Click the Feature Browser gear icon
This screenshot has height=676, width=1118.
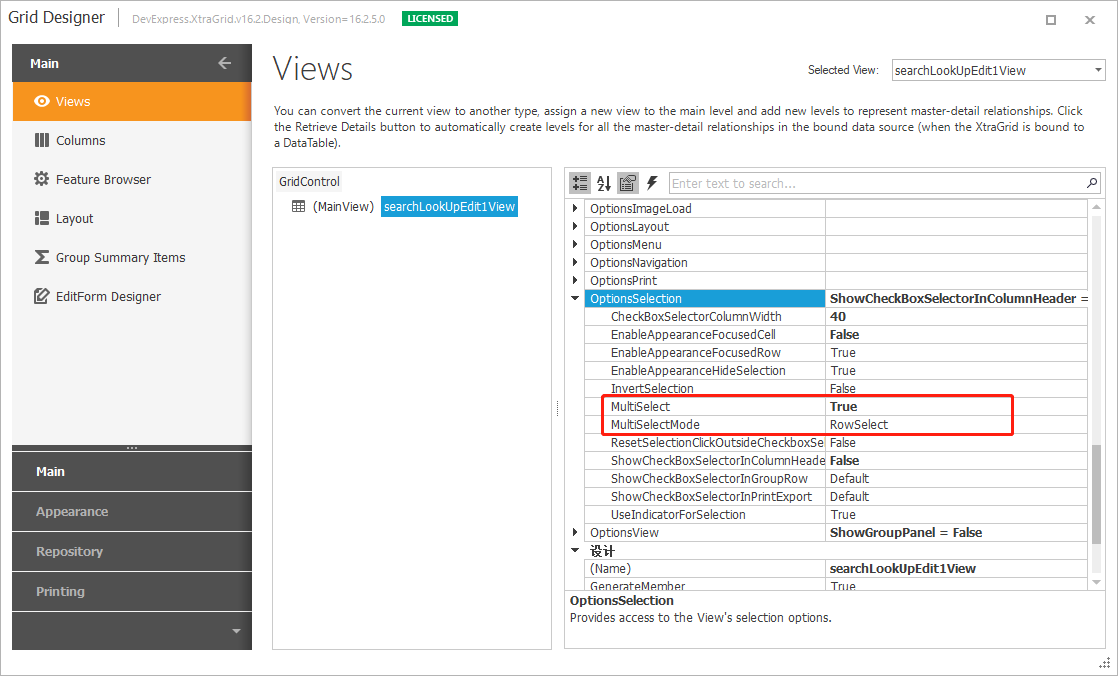(42, 179)
